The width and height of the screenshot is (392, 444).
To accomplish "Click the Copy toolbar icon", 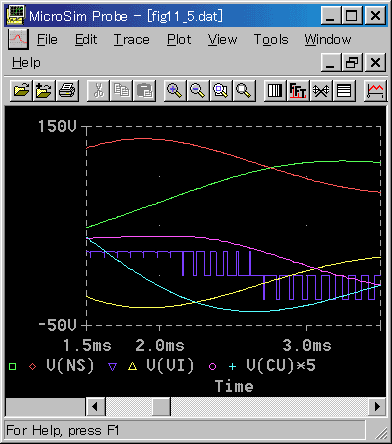I will [x=121, y=90].
